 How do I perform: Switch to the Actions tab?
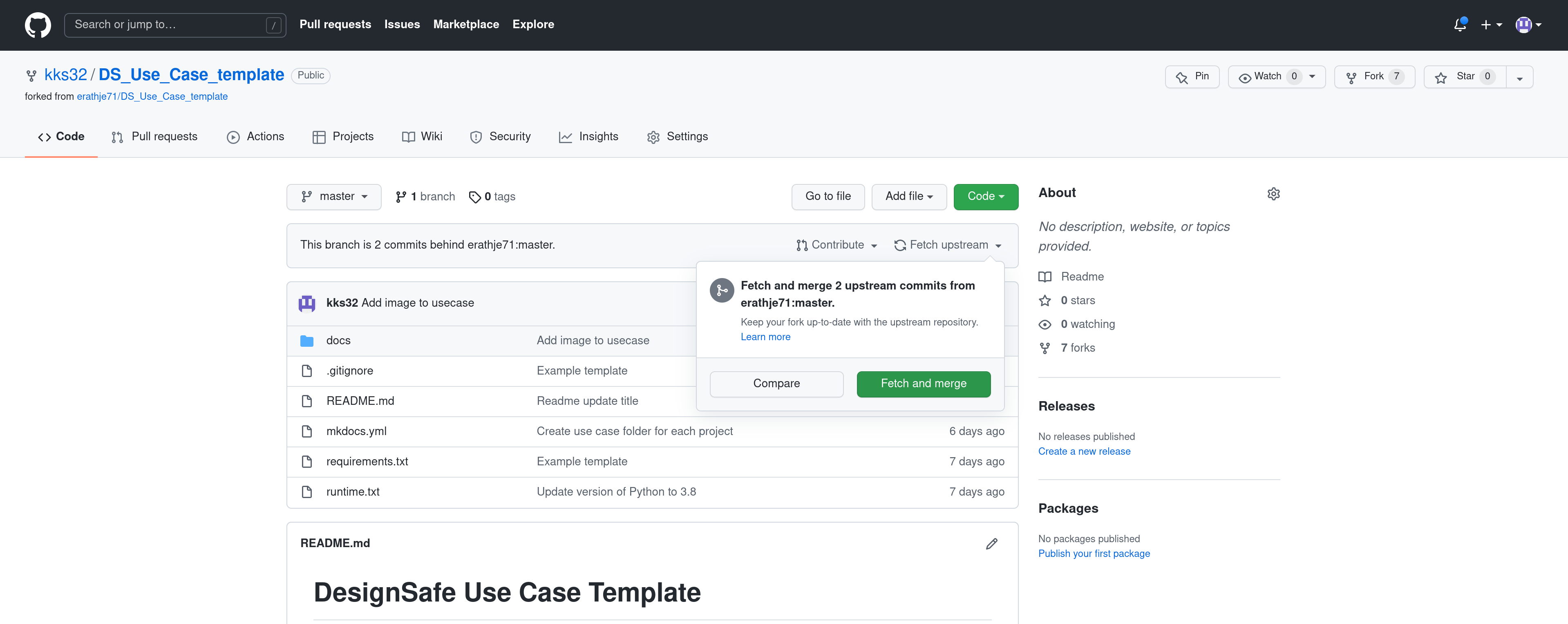256,137
